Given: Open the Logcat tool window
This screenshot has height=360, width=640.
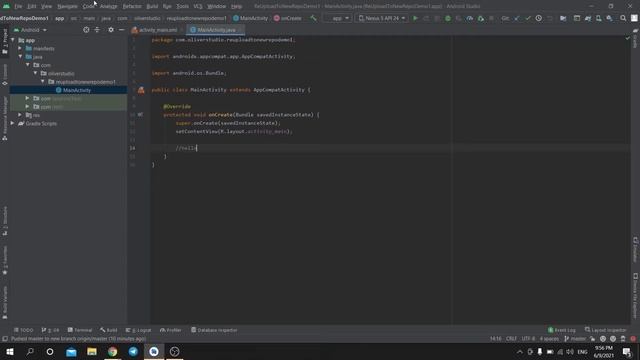Looking at the screenshot, I should 139,330.
